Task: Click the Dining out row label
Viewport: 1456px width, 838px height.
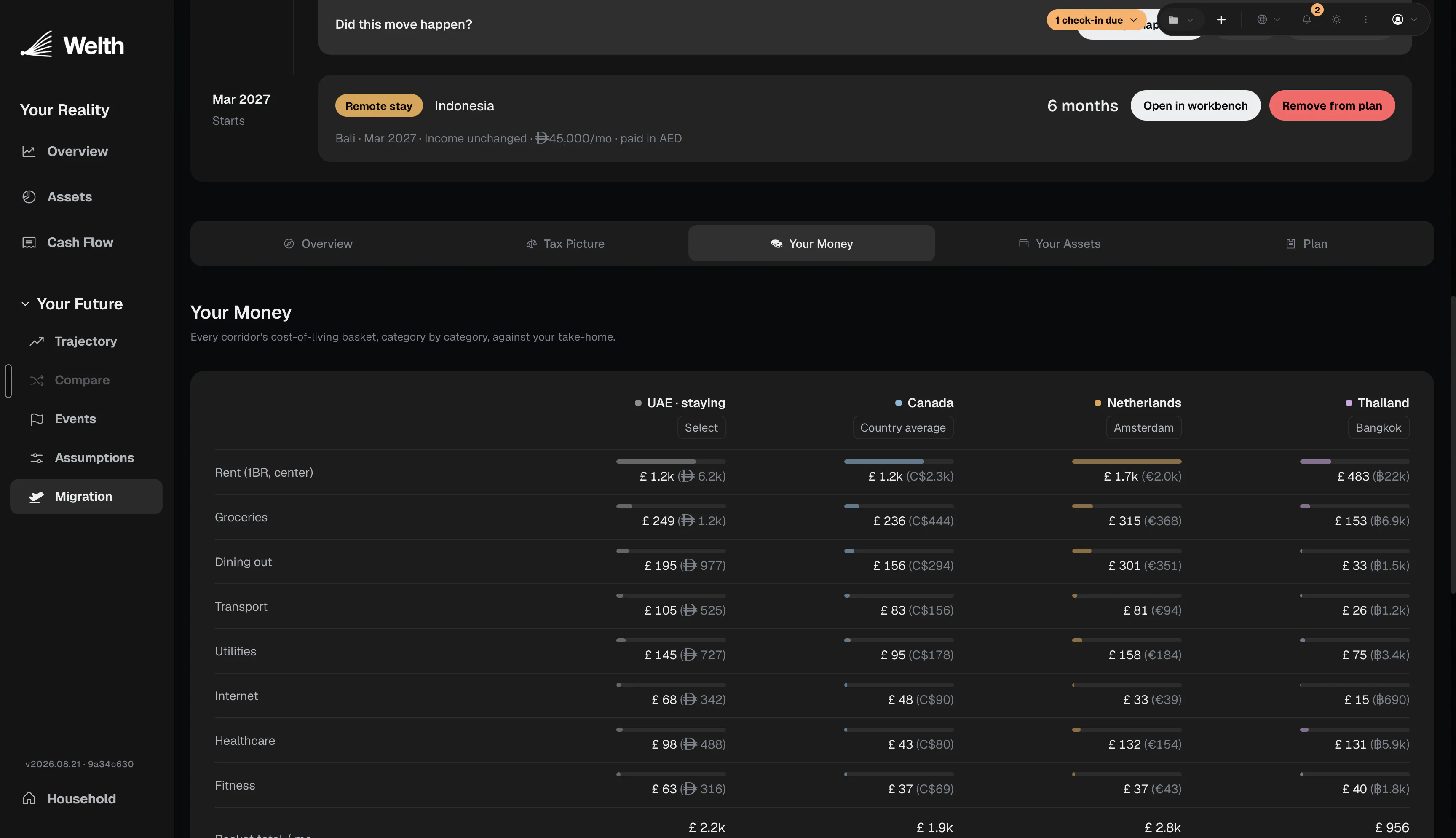Action: (243, 562)
